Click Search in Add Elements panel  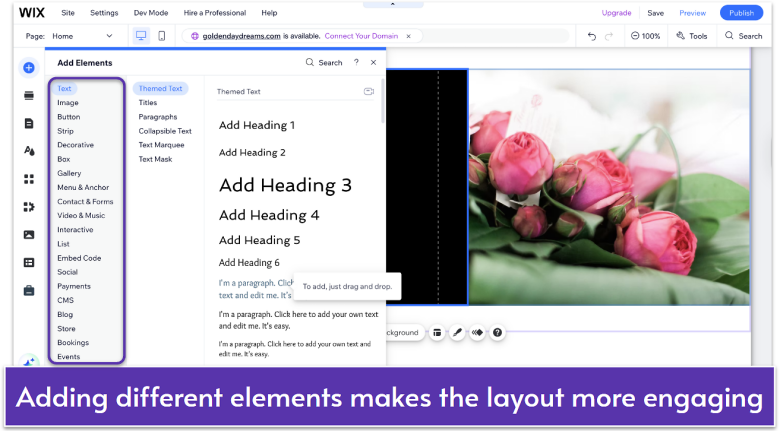click(x=324, y=62)
